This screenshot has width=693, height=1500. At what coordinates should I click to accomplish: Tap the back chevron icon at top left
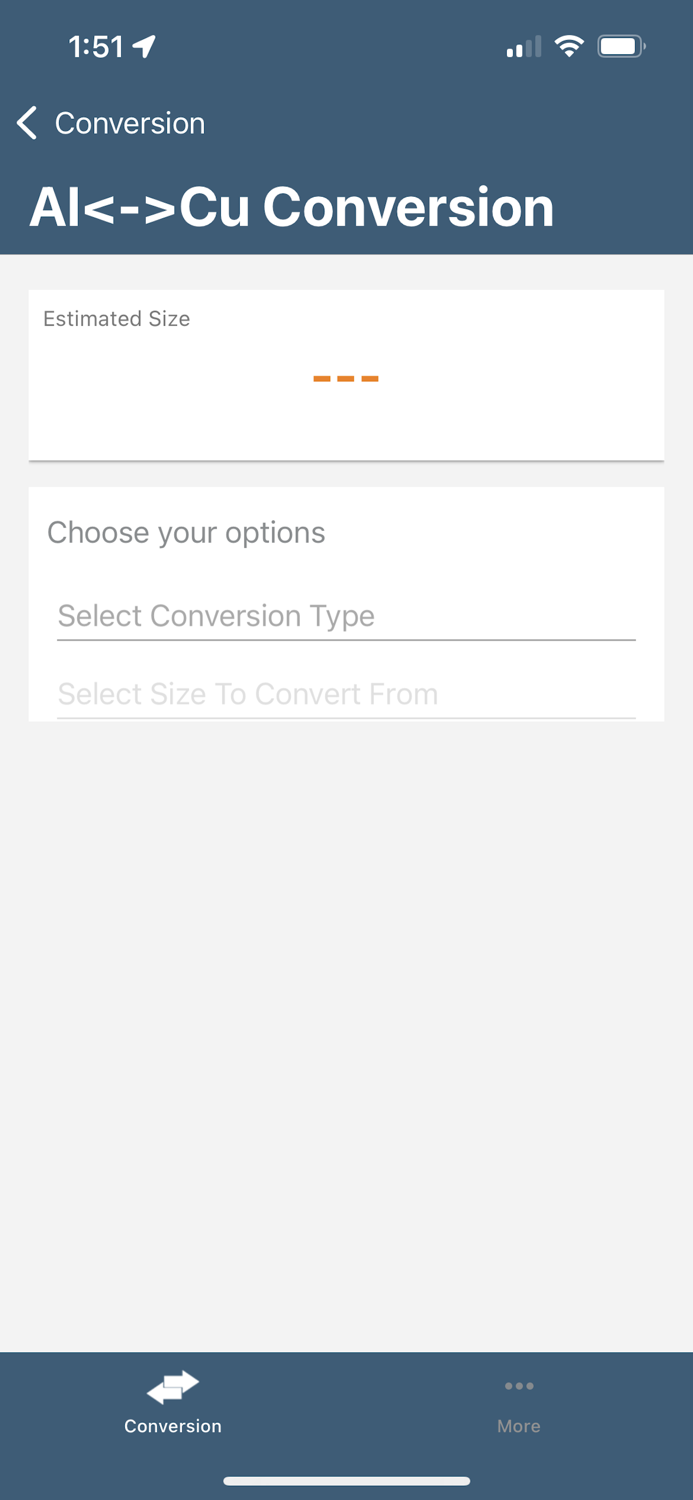click(x=25, y=122)
